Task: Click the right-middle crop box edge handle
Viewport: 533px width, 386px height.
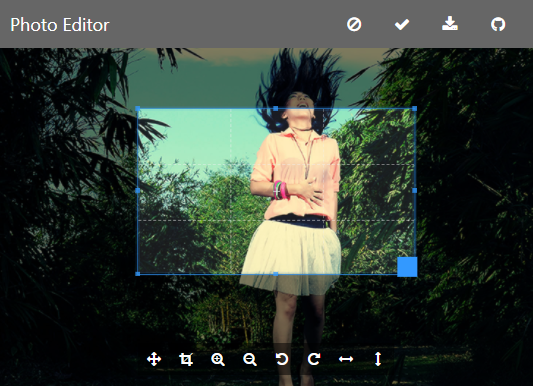Action: click(x=414, y=191)
